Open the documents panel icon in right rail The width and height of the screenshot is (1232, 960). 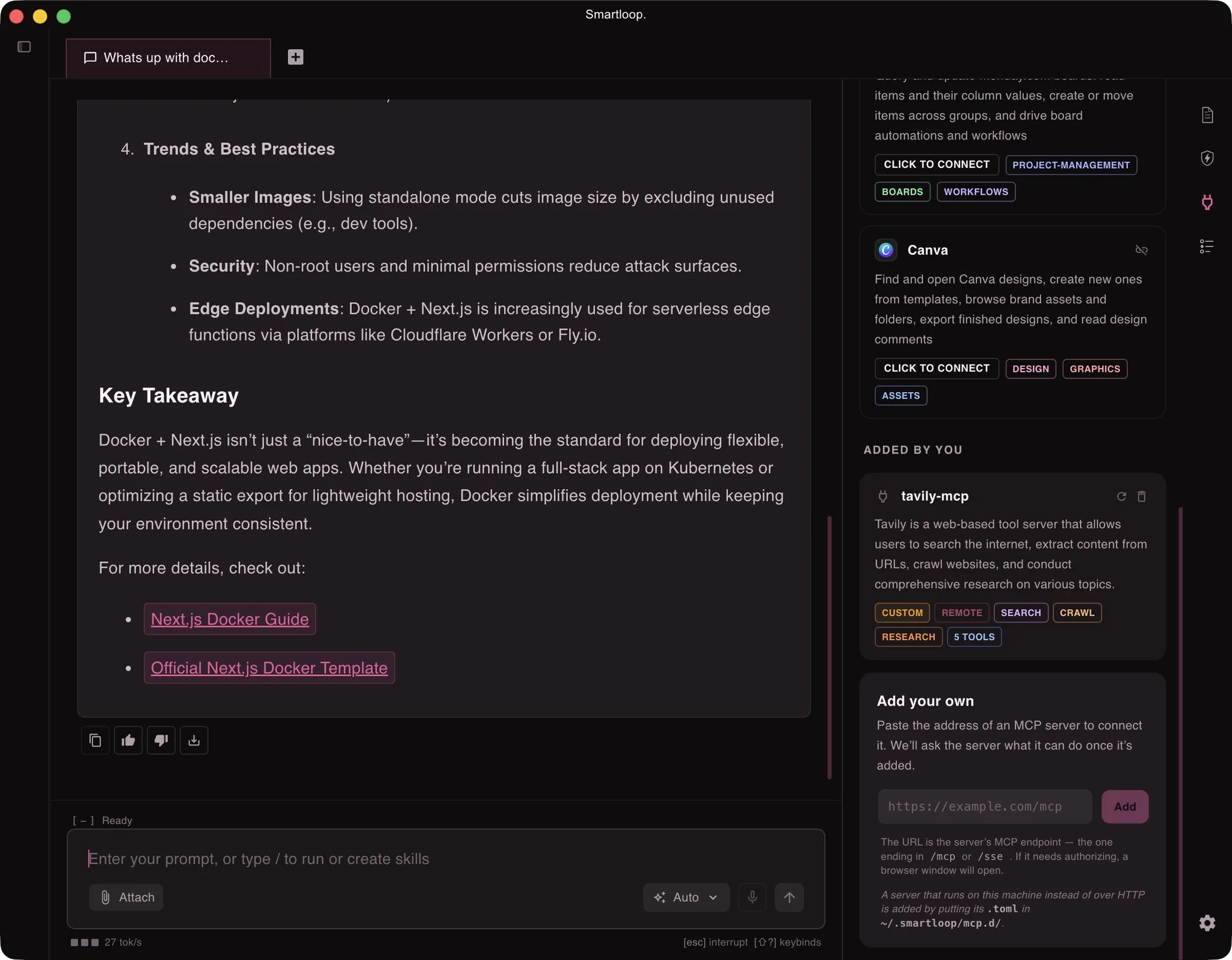(1207, 115)
